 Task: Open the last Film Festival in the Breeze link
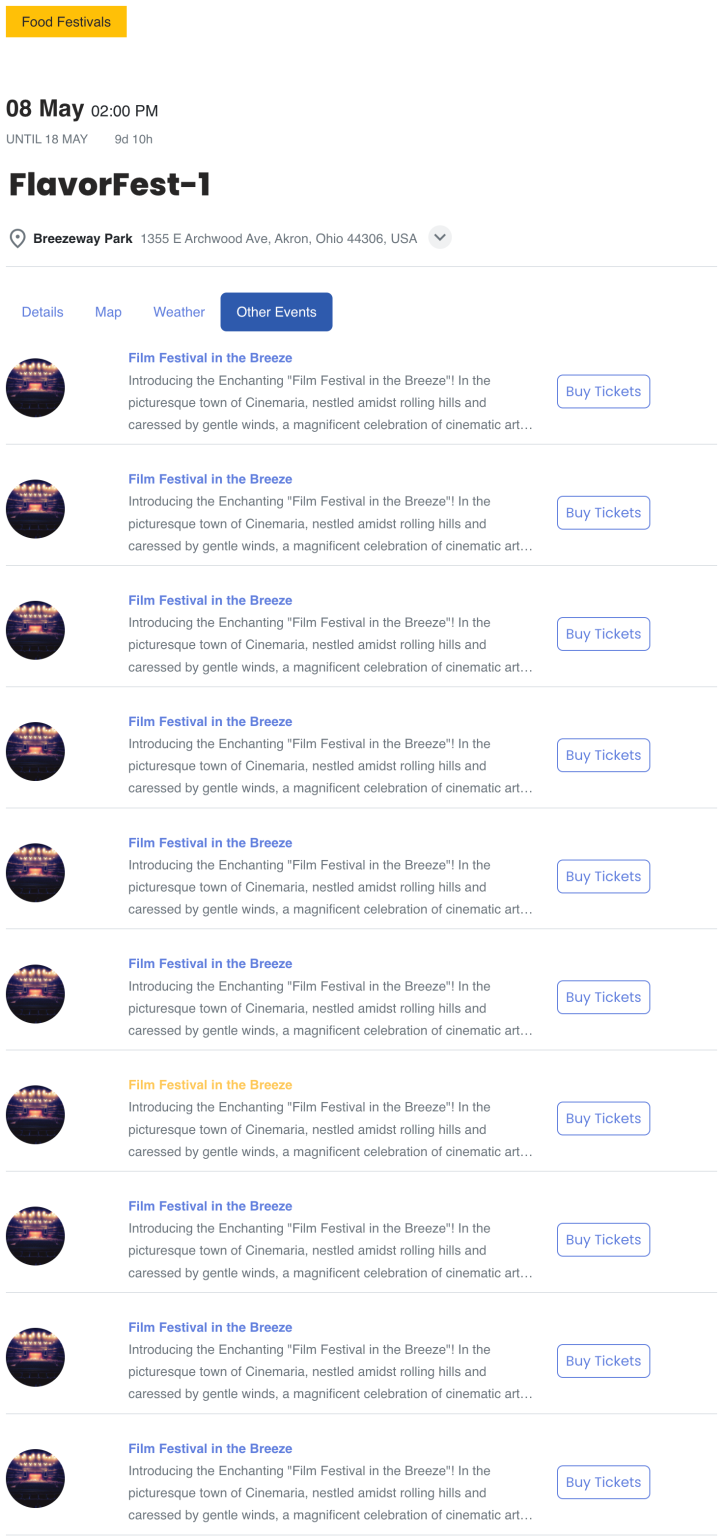tap(209, 1448)
